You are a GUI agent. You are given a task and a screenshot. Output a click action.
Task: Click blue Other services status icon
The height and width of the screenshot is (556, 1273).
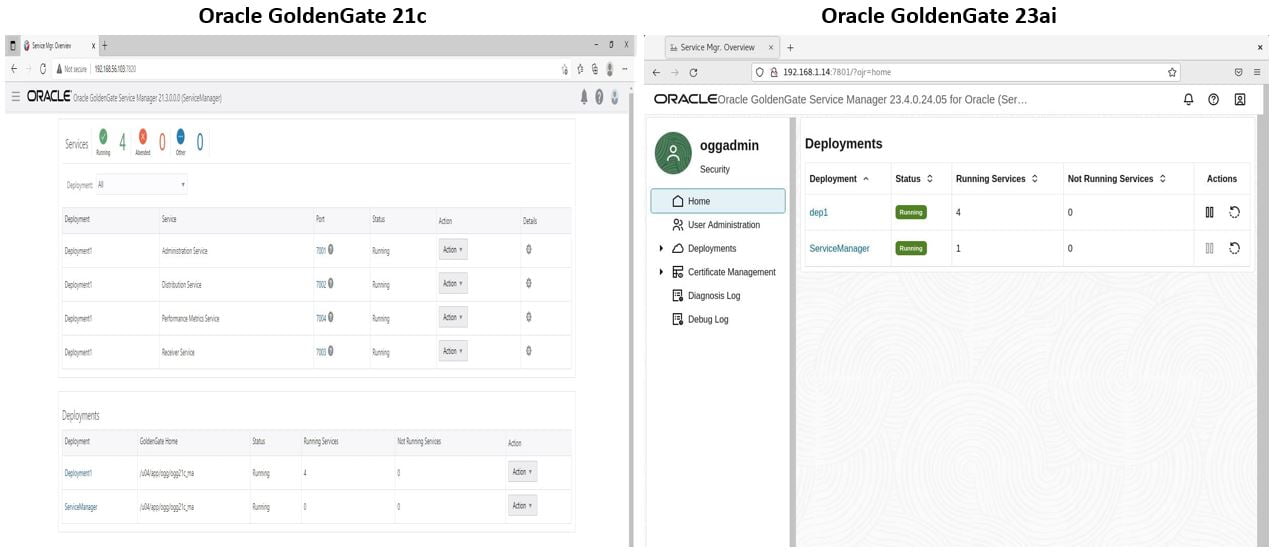click(x=180, y=136)
